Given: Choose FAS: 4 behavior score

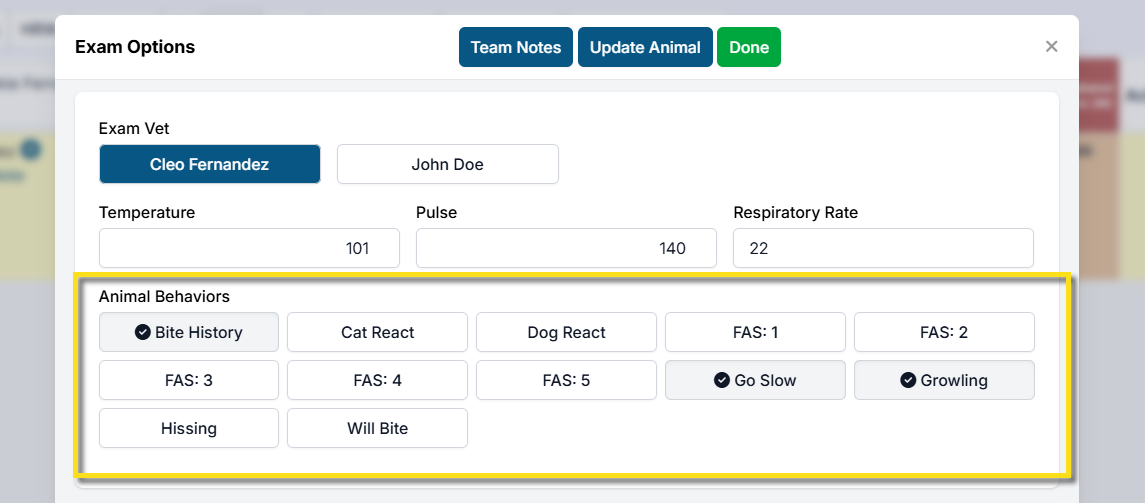Looking at the screenshot, I should tap(377, 380).
